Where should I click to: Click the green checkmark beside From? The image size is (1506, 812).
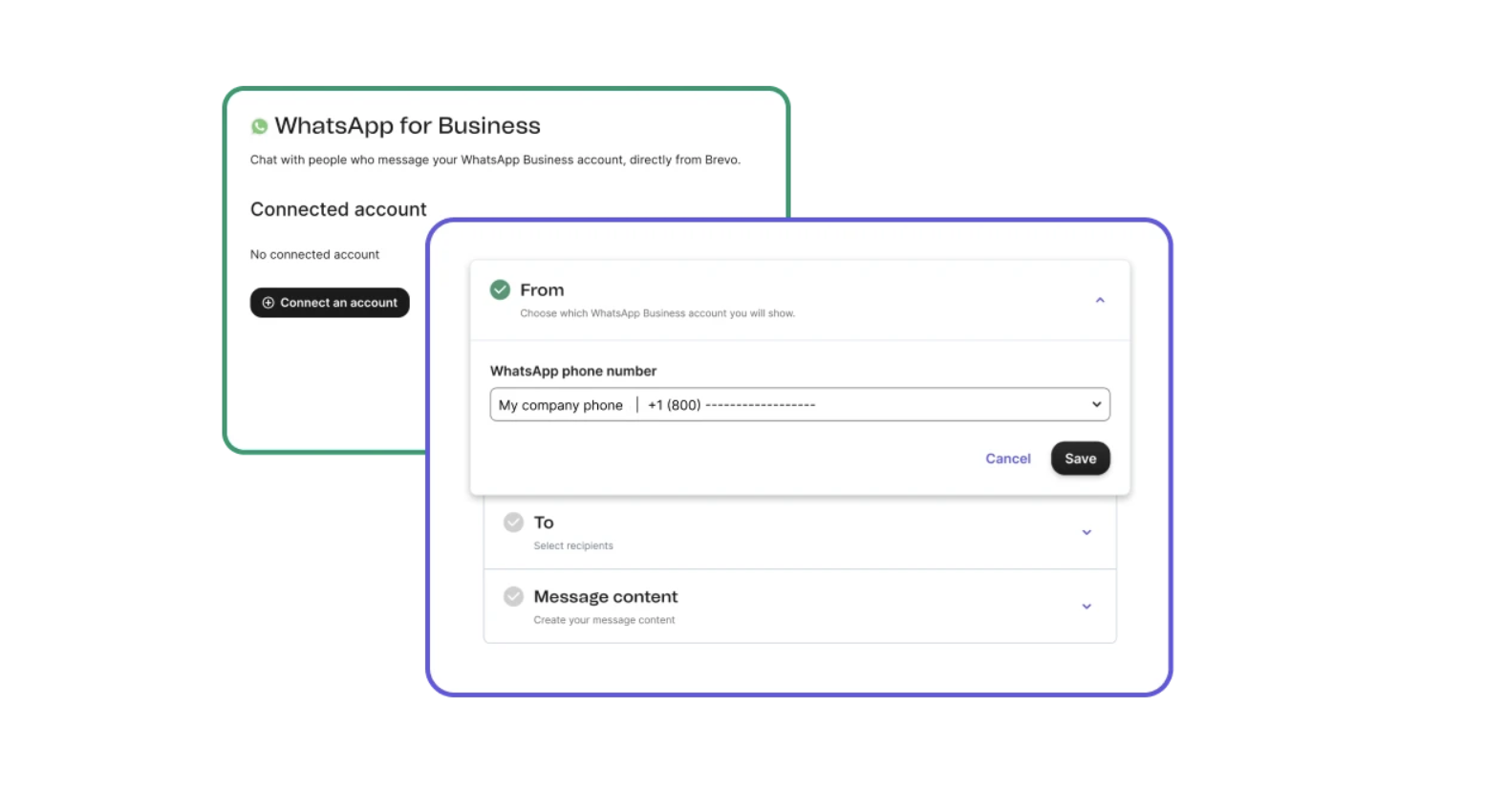click(500, 289)
